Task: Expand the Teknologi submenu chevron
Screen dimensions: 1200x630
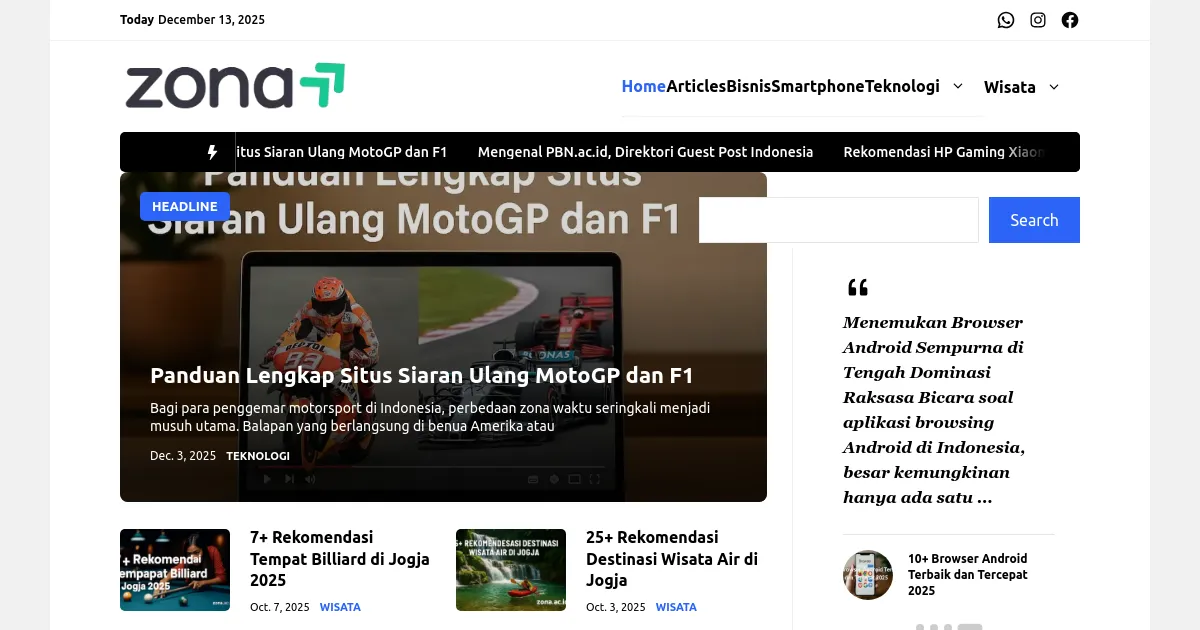Action: click(958, 86)
